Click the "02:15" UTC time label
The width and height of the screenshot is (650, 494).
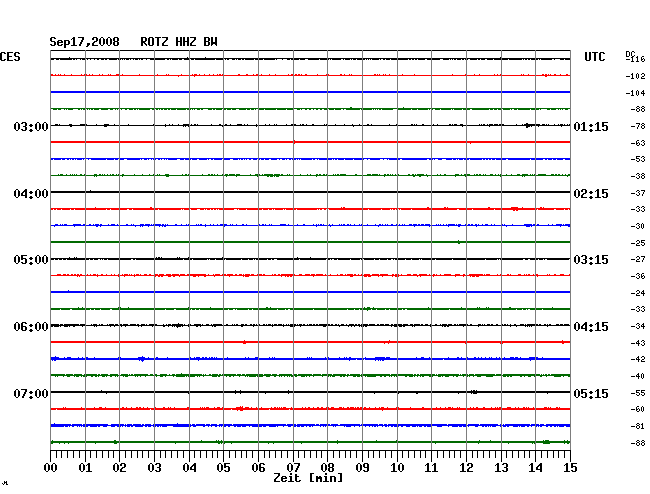click(591, 194)
